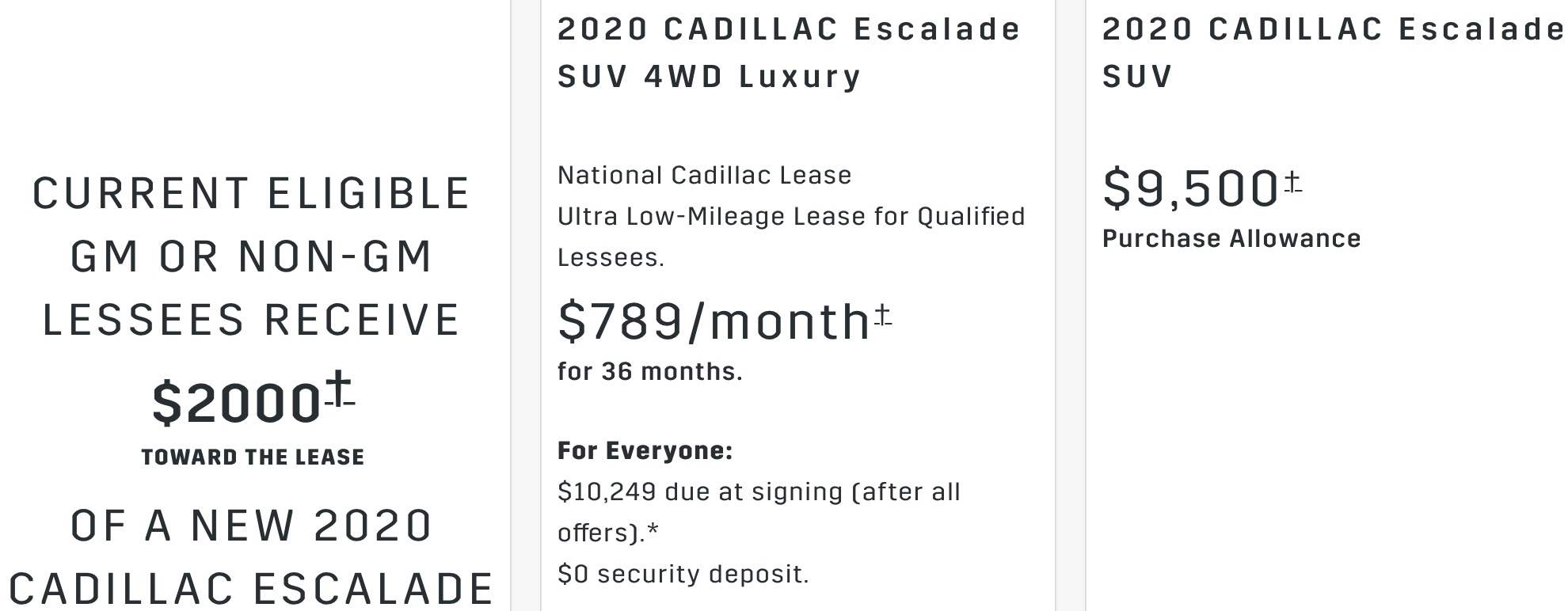Image resolution: width=1568 pixels, height=611 pixels.
Task: Click the 'LESSEES RECEIVE' banner line
Action: tap(252, 320)
